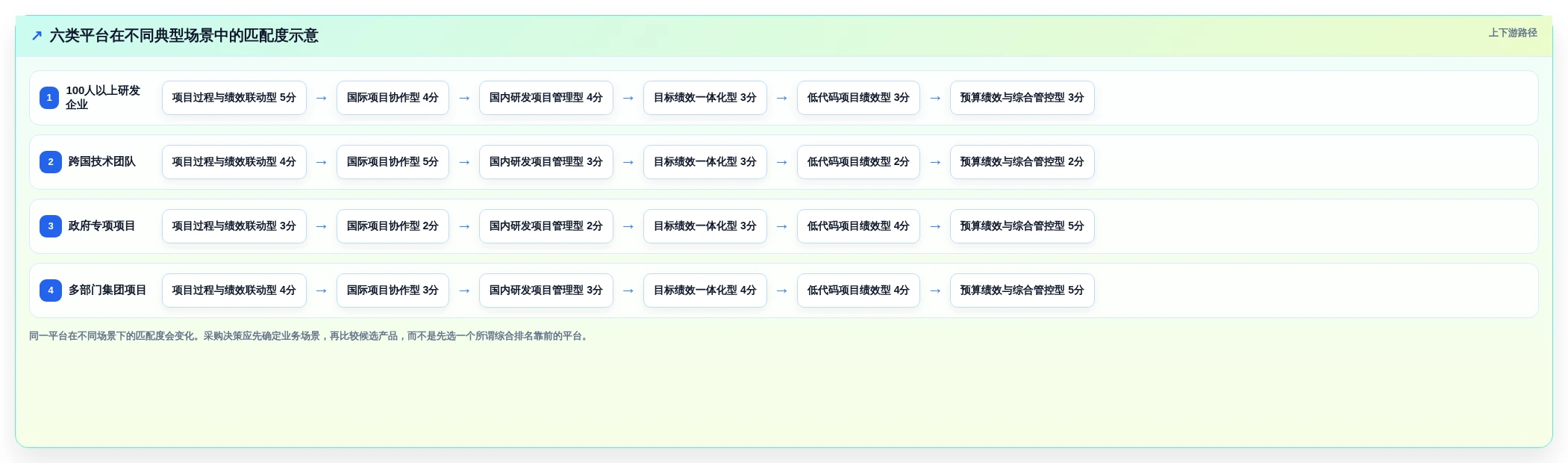Click 目标绩效一体化型 3分 in 100人以上研发企业 row

(x=705, y=98)
